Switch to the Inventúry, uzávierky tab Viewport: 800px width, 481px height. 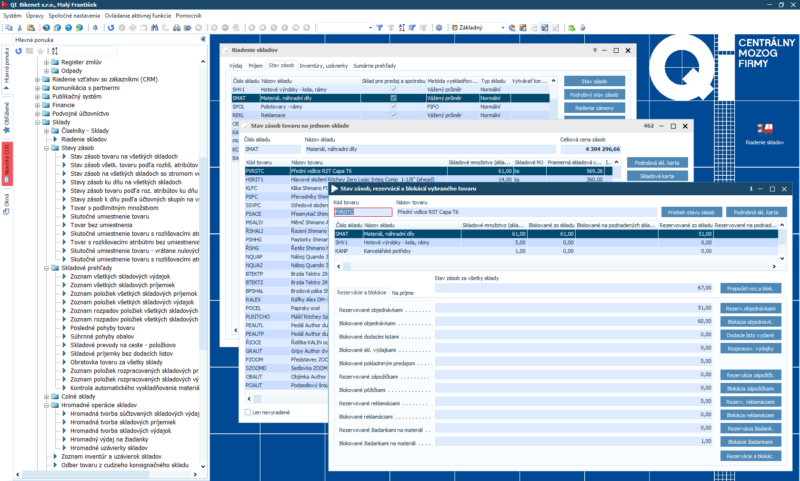pos(325,65)
